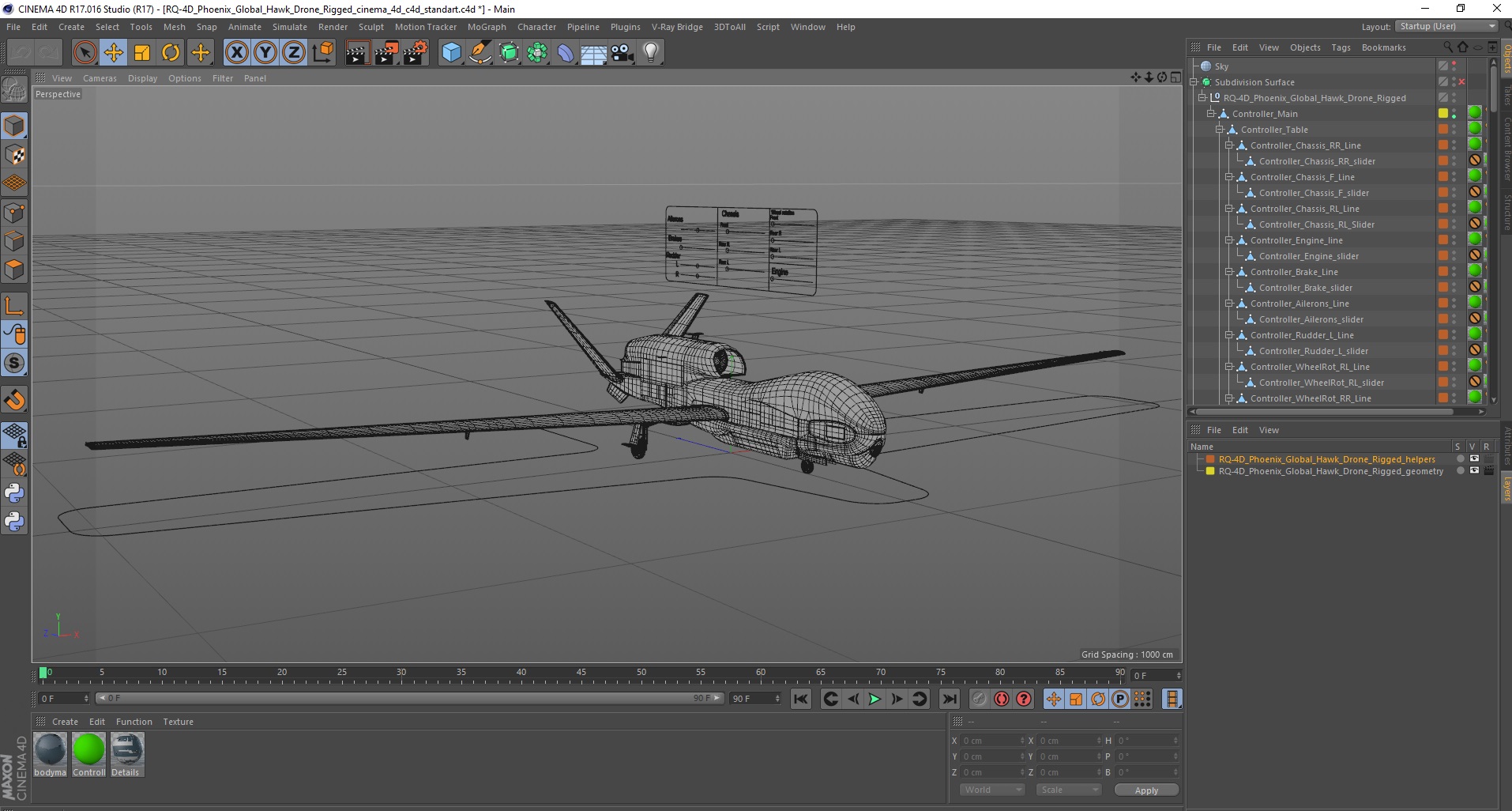Select the Texture mode checkered icon
Screen dimensions: 1512x811
click(14, 155)
